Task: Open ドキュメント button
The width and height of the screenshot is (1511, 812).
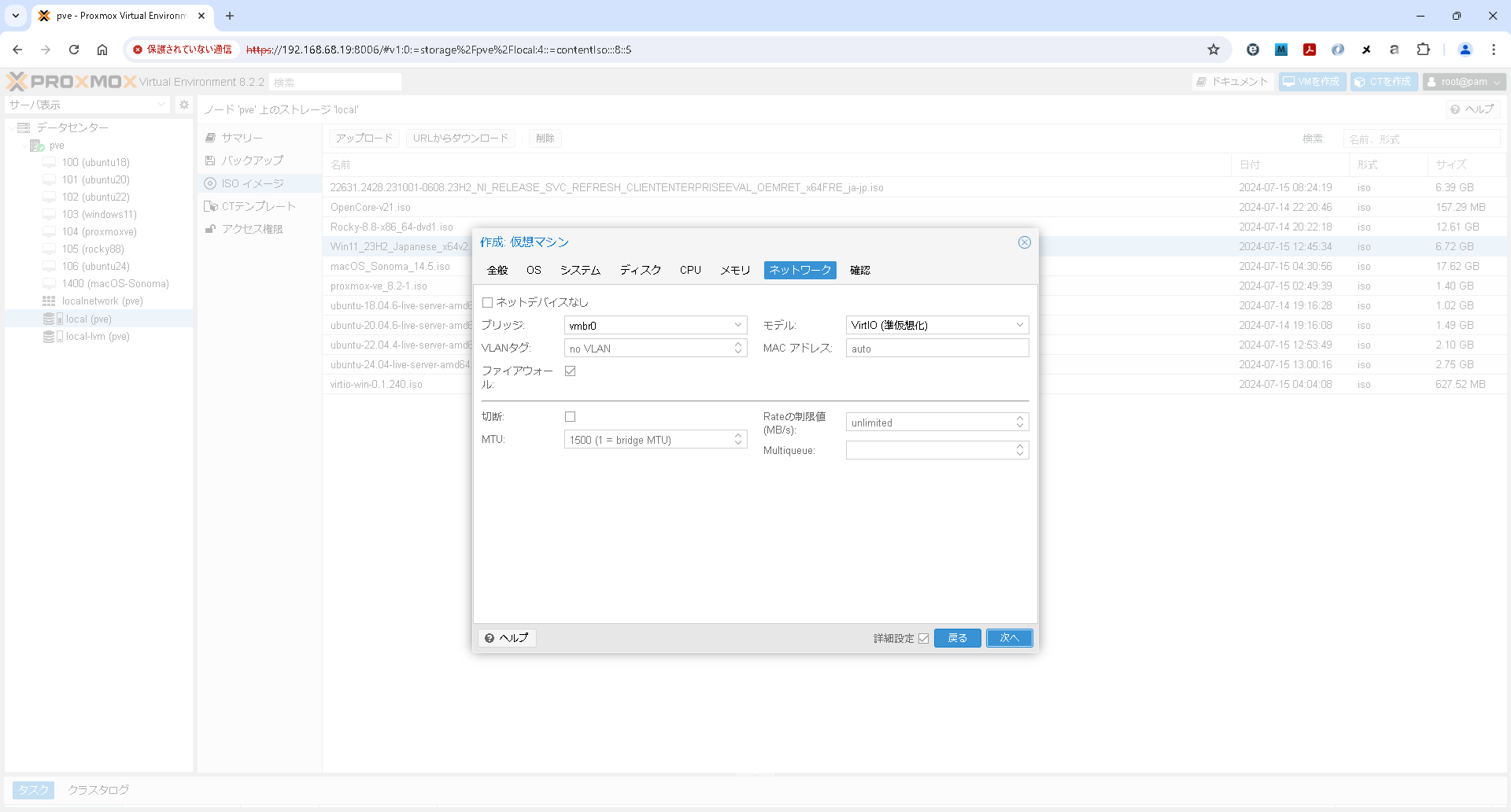Action: pos(1232,82)
